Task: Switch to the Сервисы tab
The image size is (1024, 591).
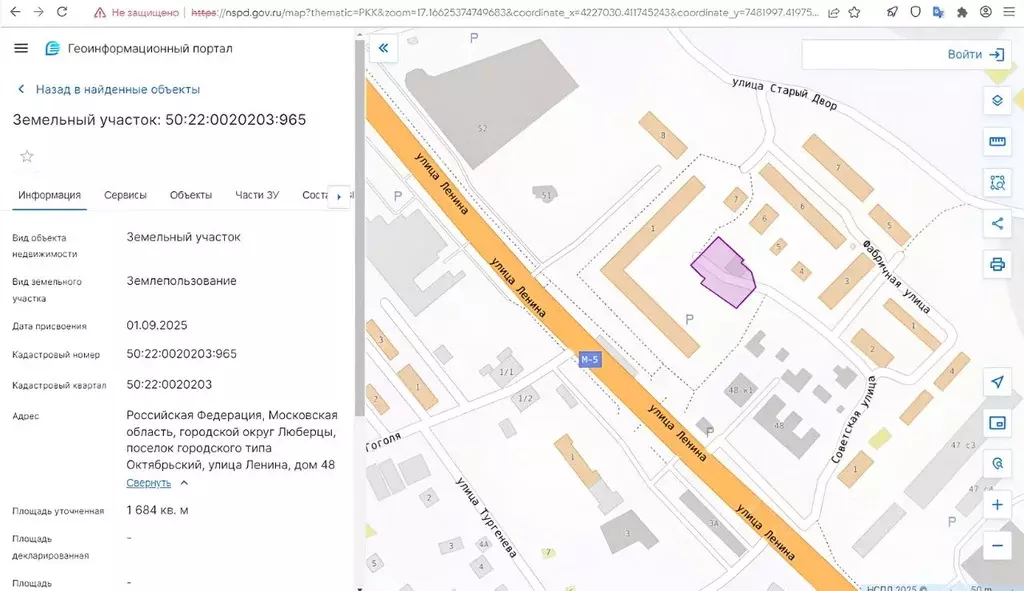Action: 125,195
